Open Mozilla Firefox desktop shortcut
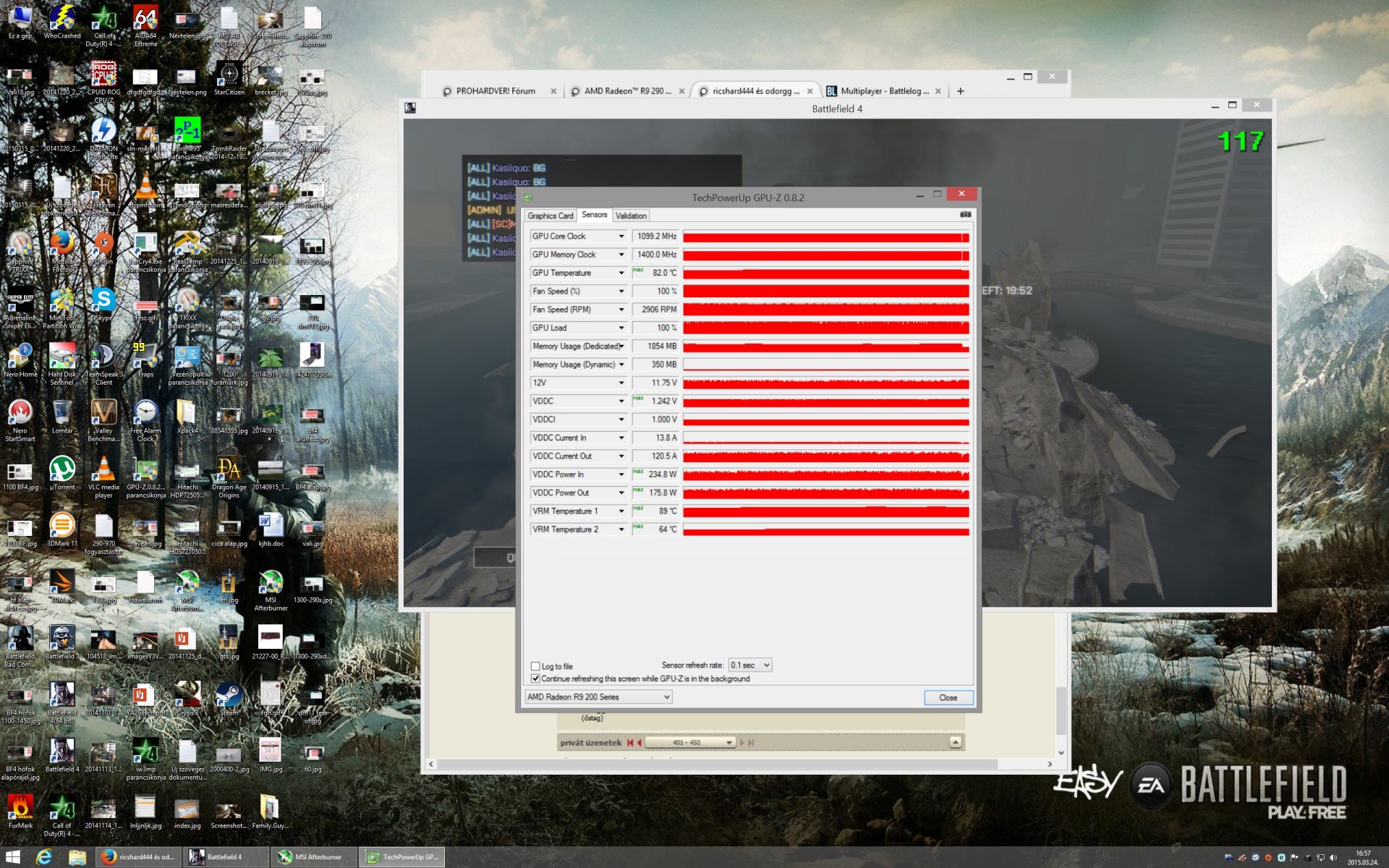This screenshot has height=868, width=1389. 62,251
